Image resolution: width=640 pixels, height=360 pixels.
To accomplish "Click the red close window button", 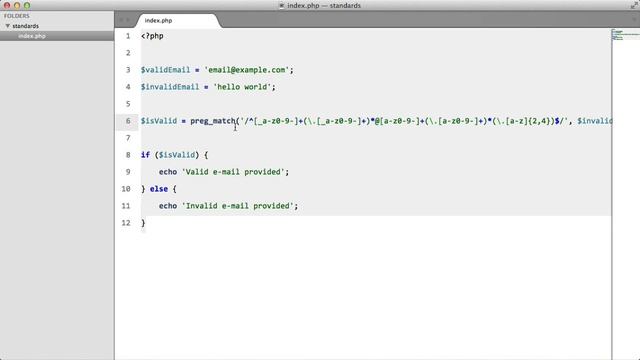I will (x=7, y=6).
